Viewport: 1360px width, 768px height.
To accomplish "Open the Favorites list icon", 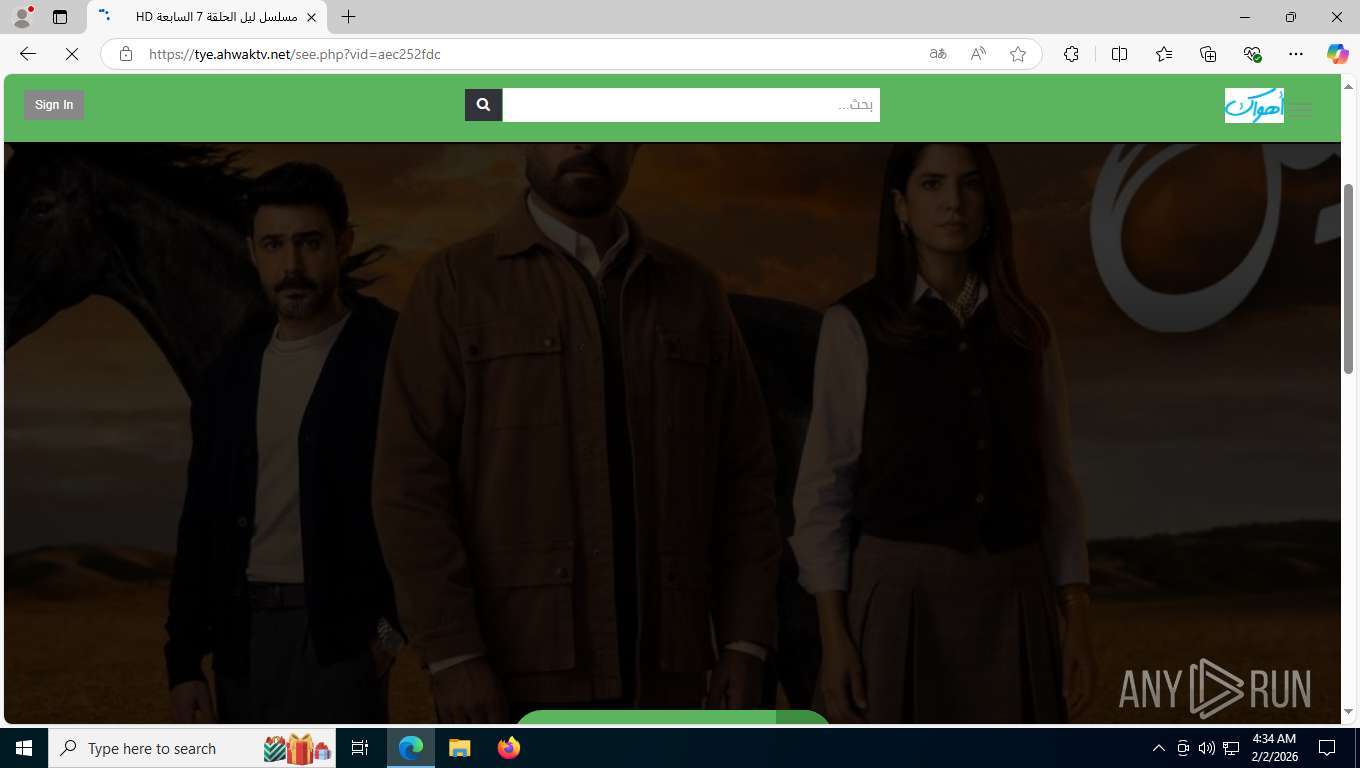I will point(1164,54).
